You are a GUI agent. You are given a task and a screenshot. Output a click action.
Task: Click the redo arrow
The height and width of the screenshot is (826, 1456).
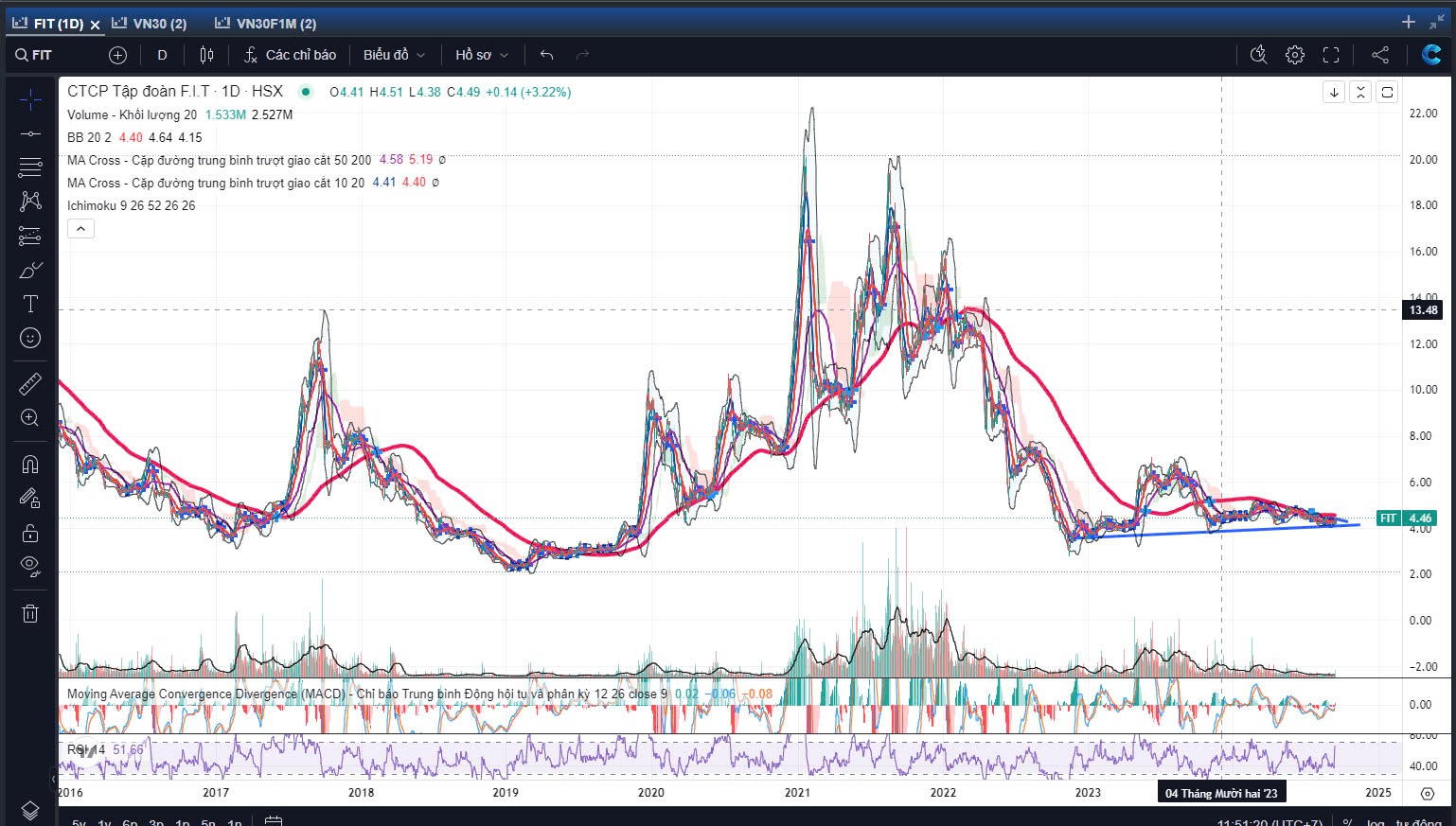tap(582, 55)
